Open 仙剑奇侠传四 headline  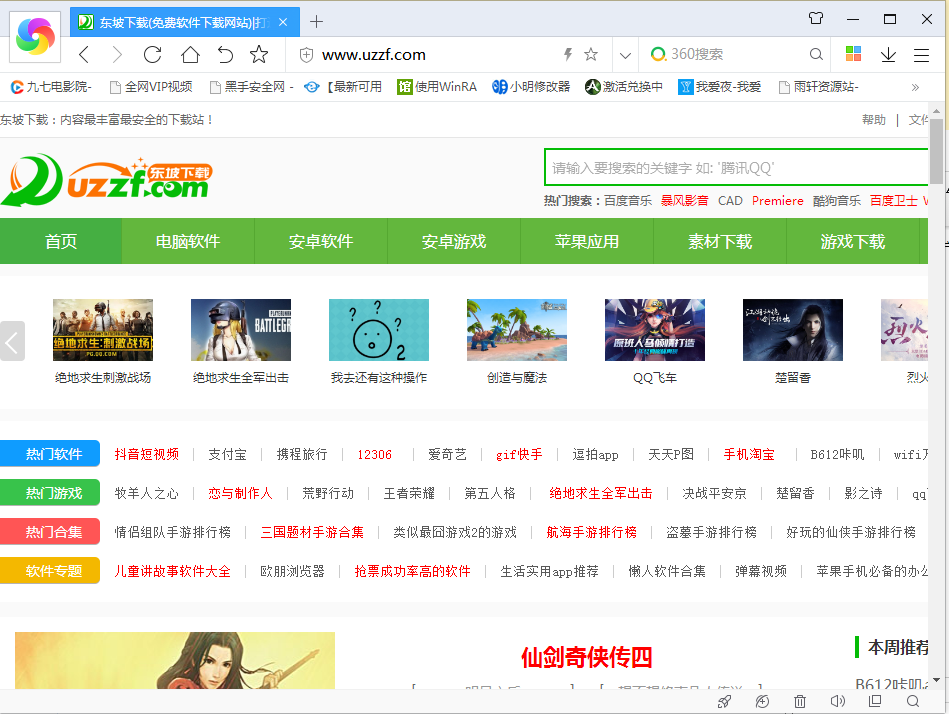(x=586, y=657)
